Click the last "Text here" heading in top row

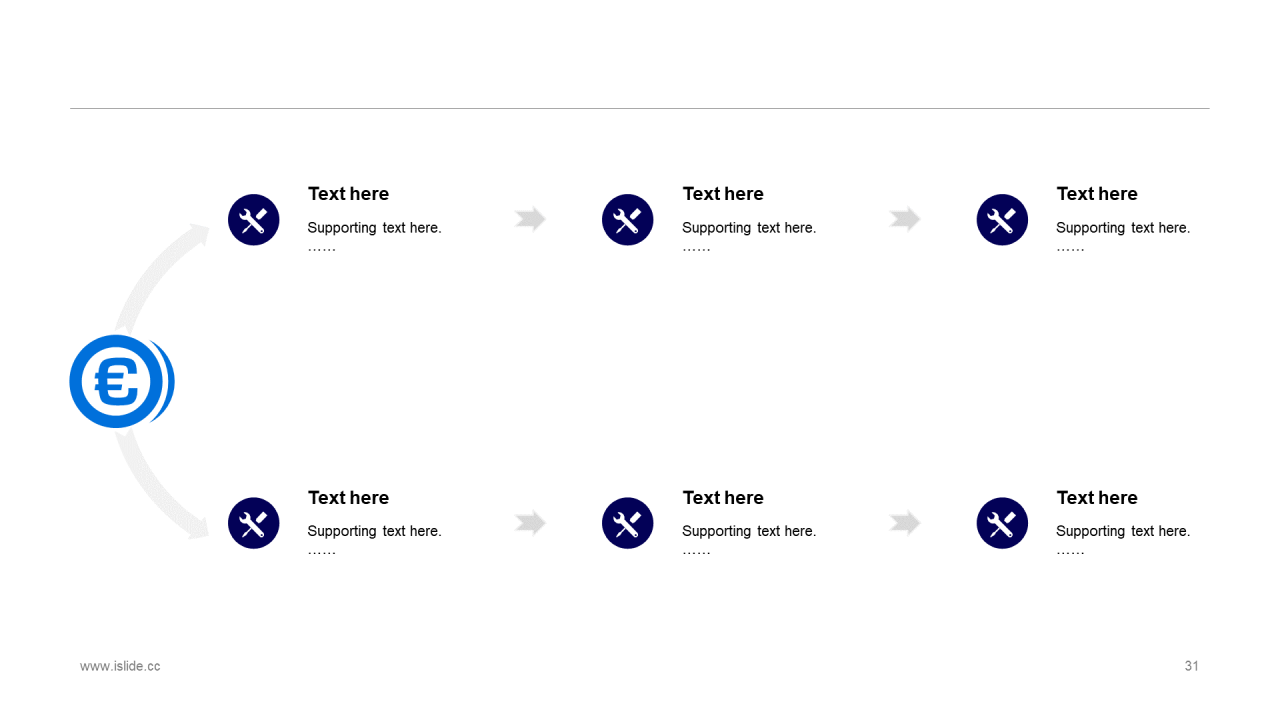click(x=1097, y=194)
